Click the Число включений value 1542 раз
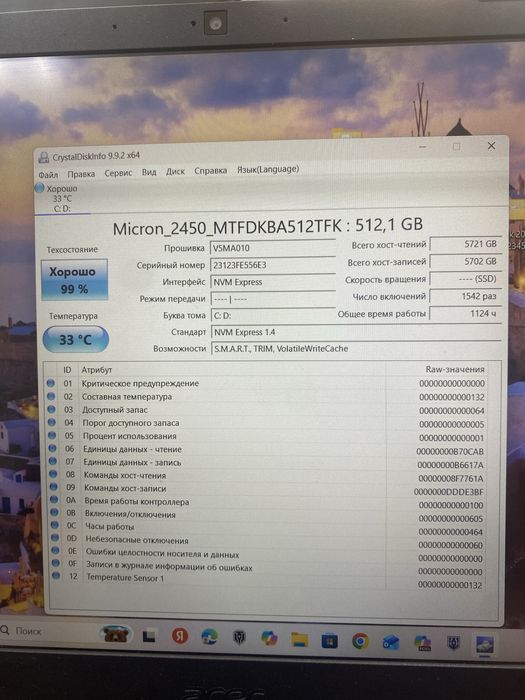The height and width of the screenshot is (700, 525). [465, 296]
